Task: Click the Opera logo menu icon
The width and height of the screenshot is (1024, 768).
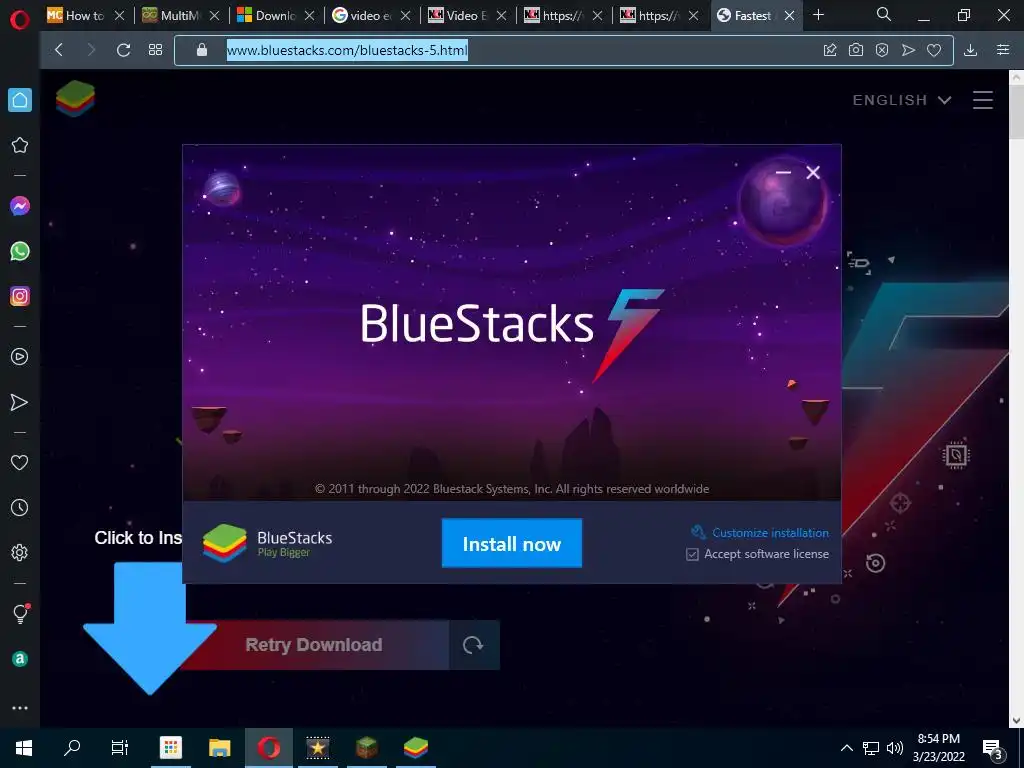Action: pos(20,19)
